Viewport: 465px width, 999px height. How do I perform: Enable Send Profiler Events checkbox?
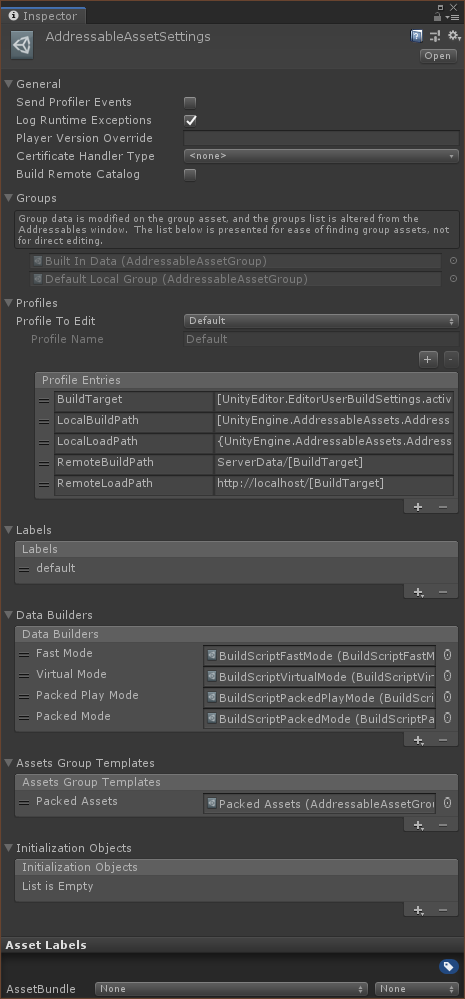coord(190,102)
